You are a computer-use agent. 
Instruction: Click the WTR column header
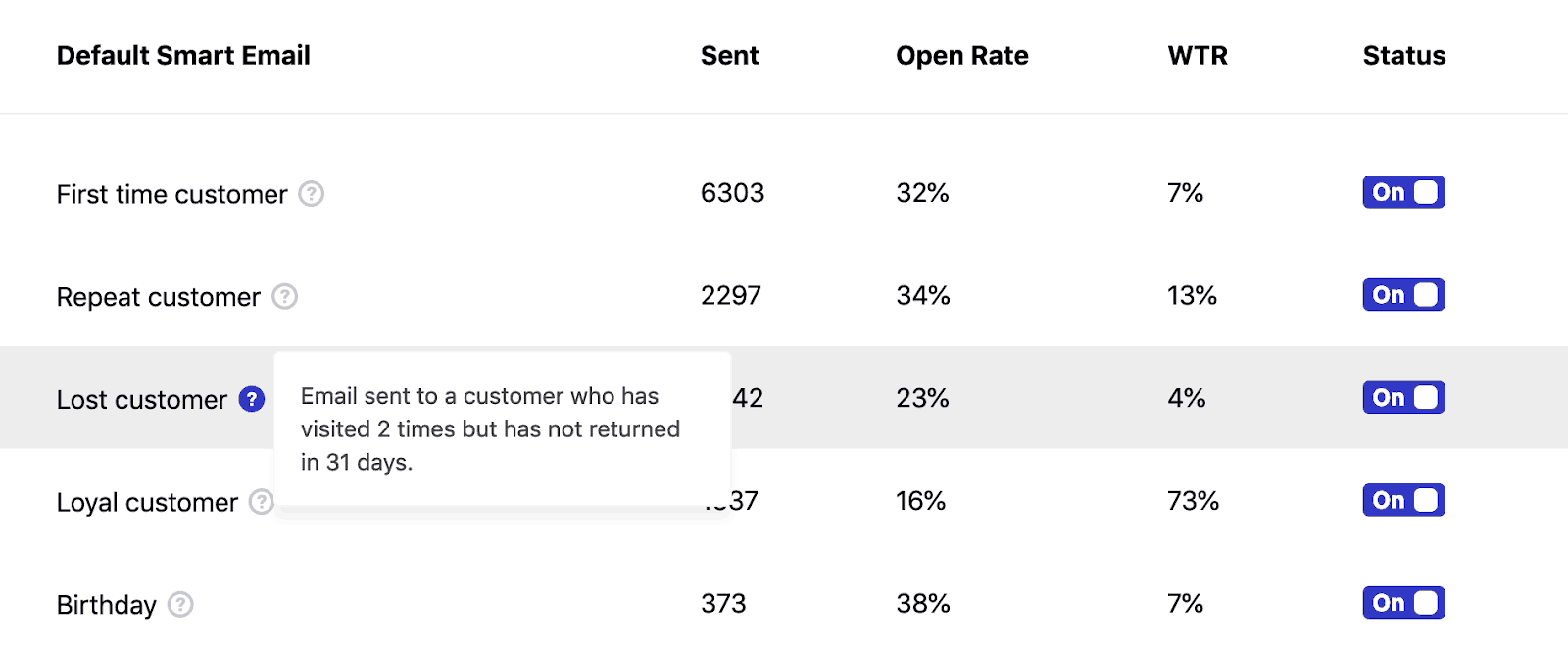pos(1197,56)
